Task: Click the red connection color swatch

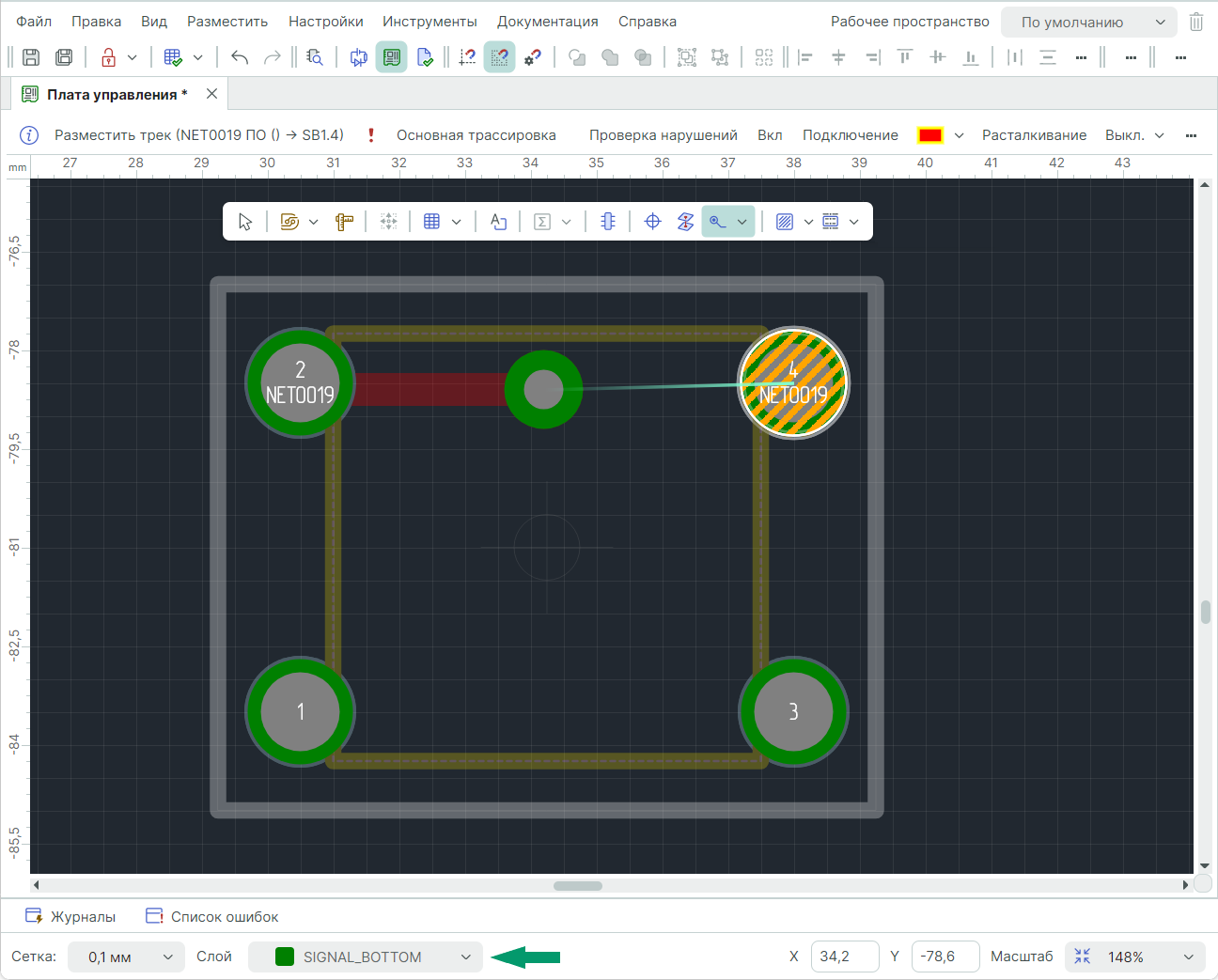Action: [930, 135]
